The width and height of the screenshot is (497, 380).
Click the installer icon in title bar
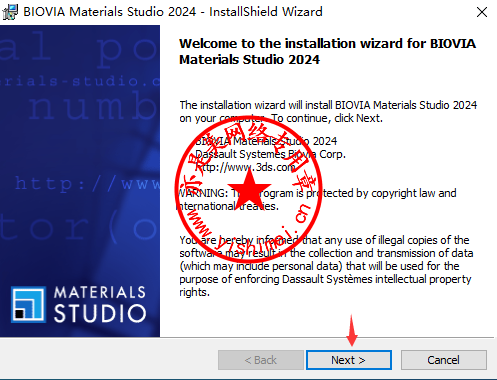(10, 12)
